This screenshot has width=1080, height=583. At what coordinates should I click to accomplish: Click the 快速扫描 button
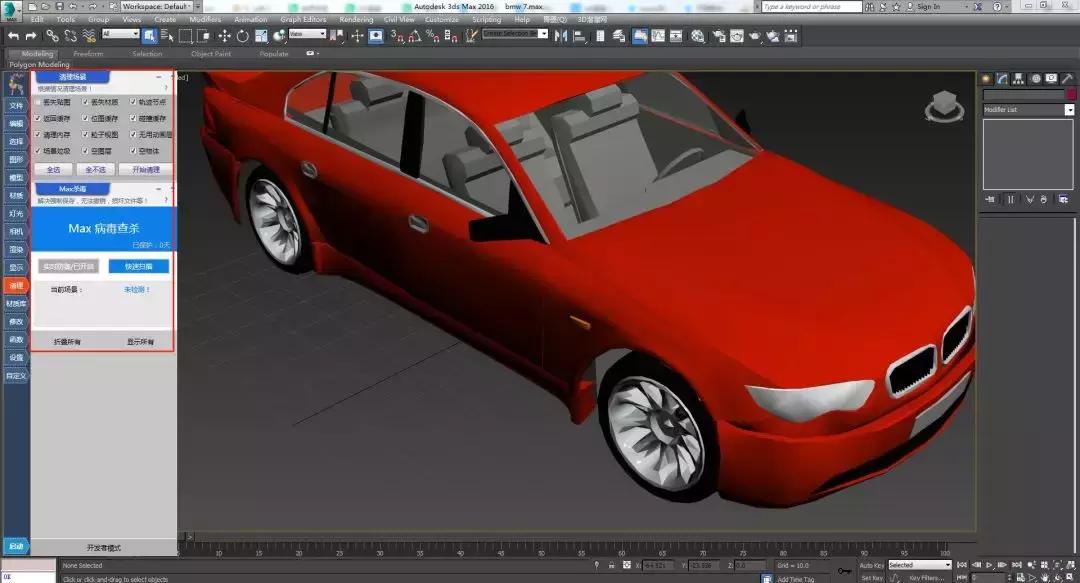point(138,266)
